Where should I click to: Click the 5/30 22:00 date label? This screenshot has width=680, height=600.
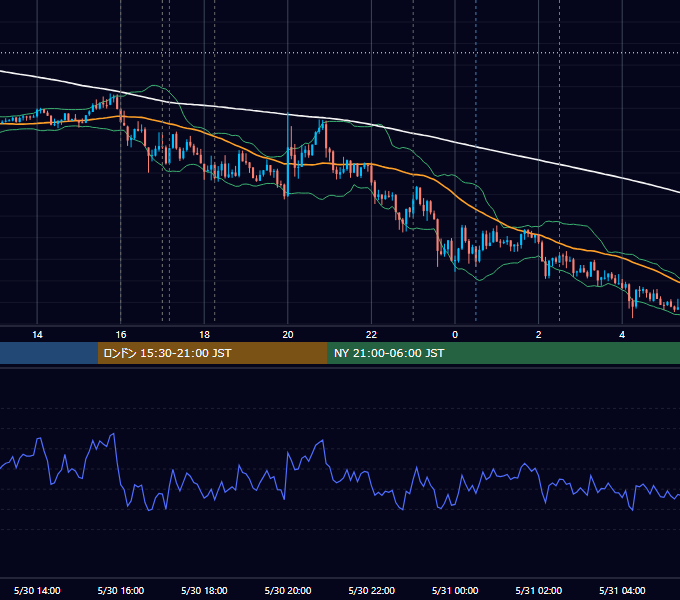pos(372,590)
